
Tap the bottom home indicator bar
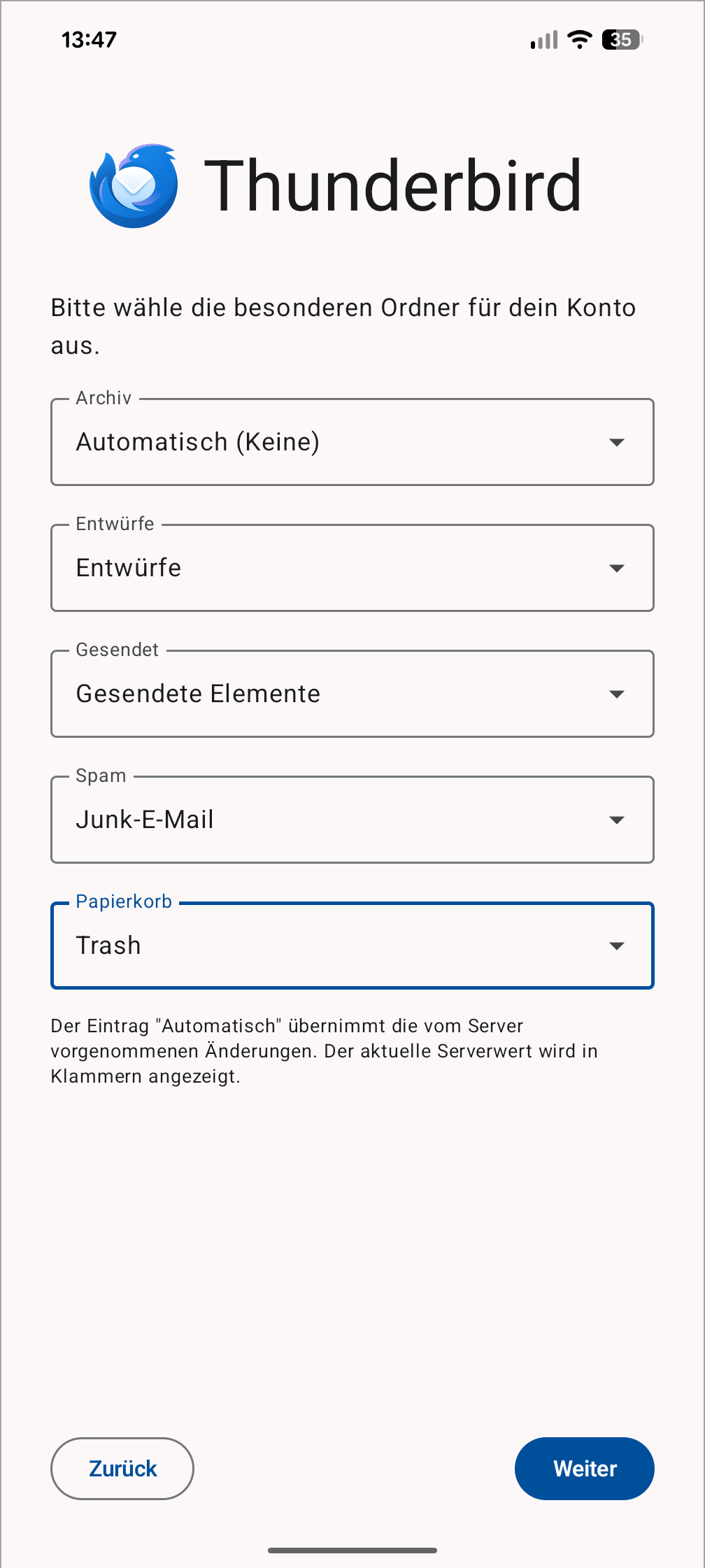coord(352,1551)
